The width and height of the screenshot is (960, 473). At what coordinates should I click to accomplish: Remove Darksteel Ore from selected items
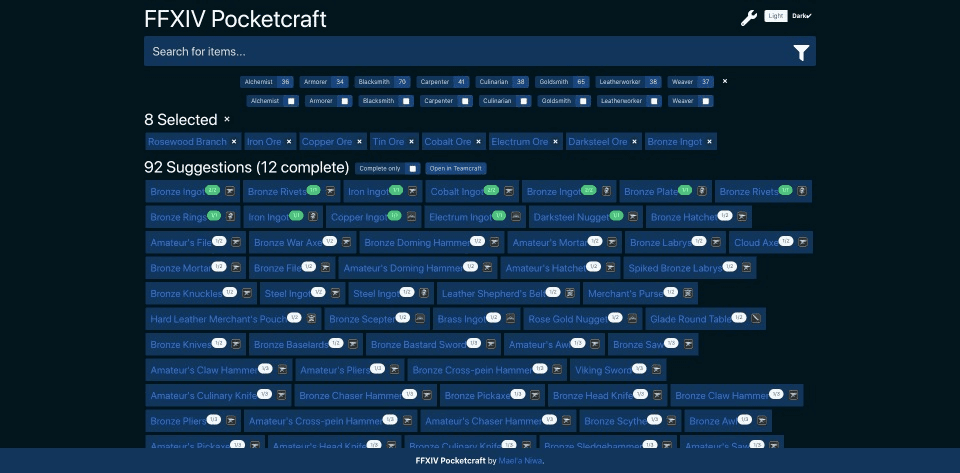tap(634, 142)
